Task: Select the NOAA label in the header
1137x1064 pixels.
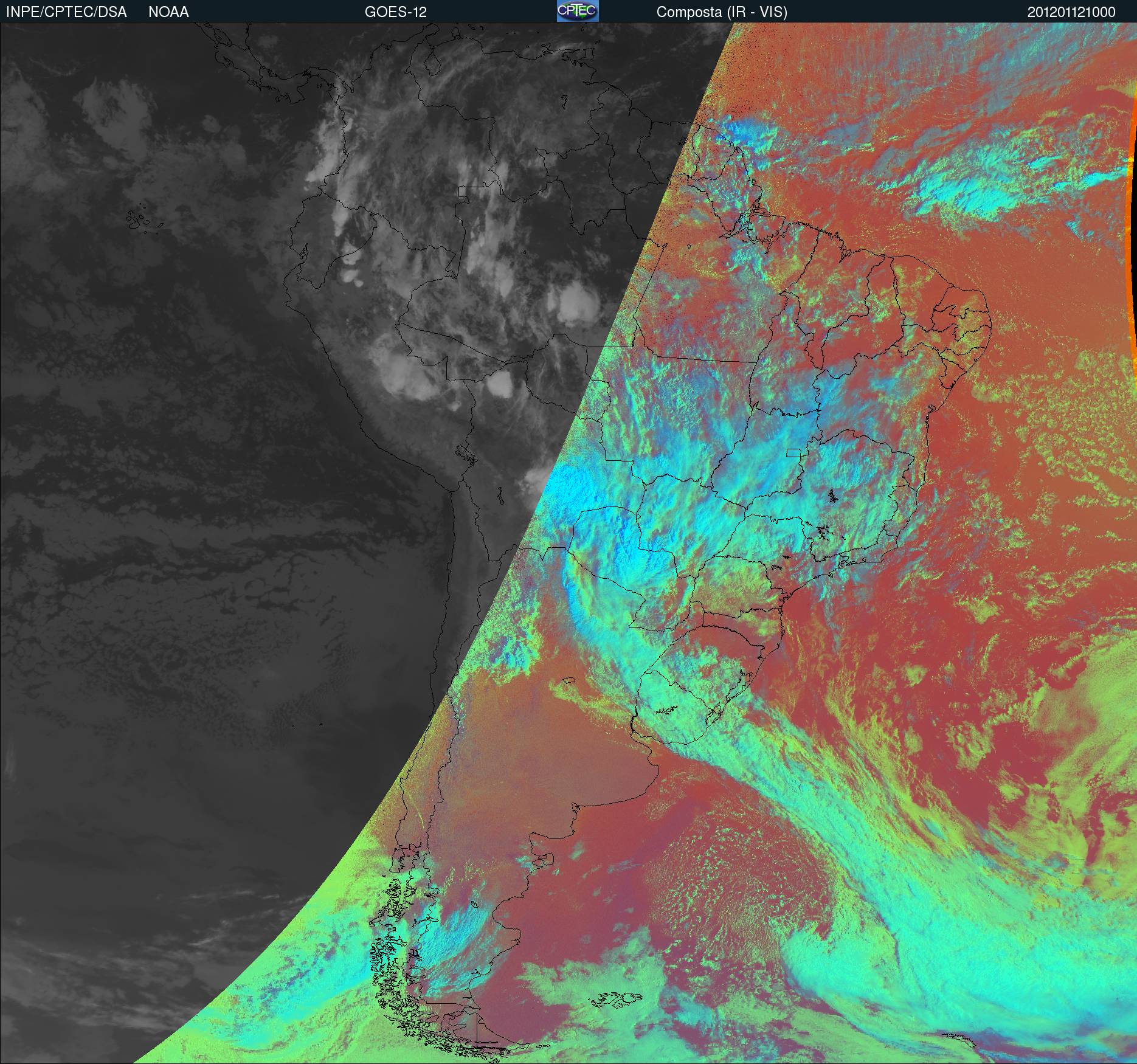Action: (x=168, y=12)
